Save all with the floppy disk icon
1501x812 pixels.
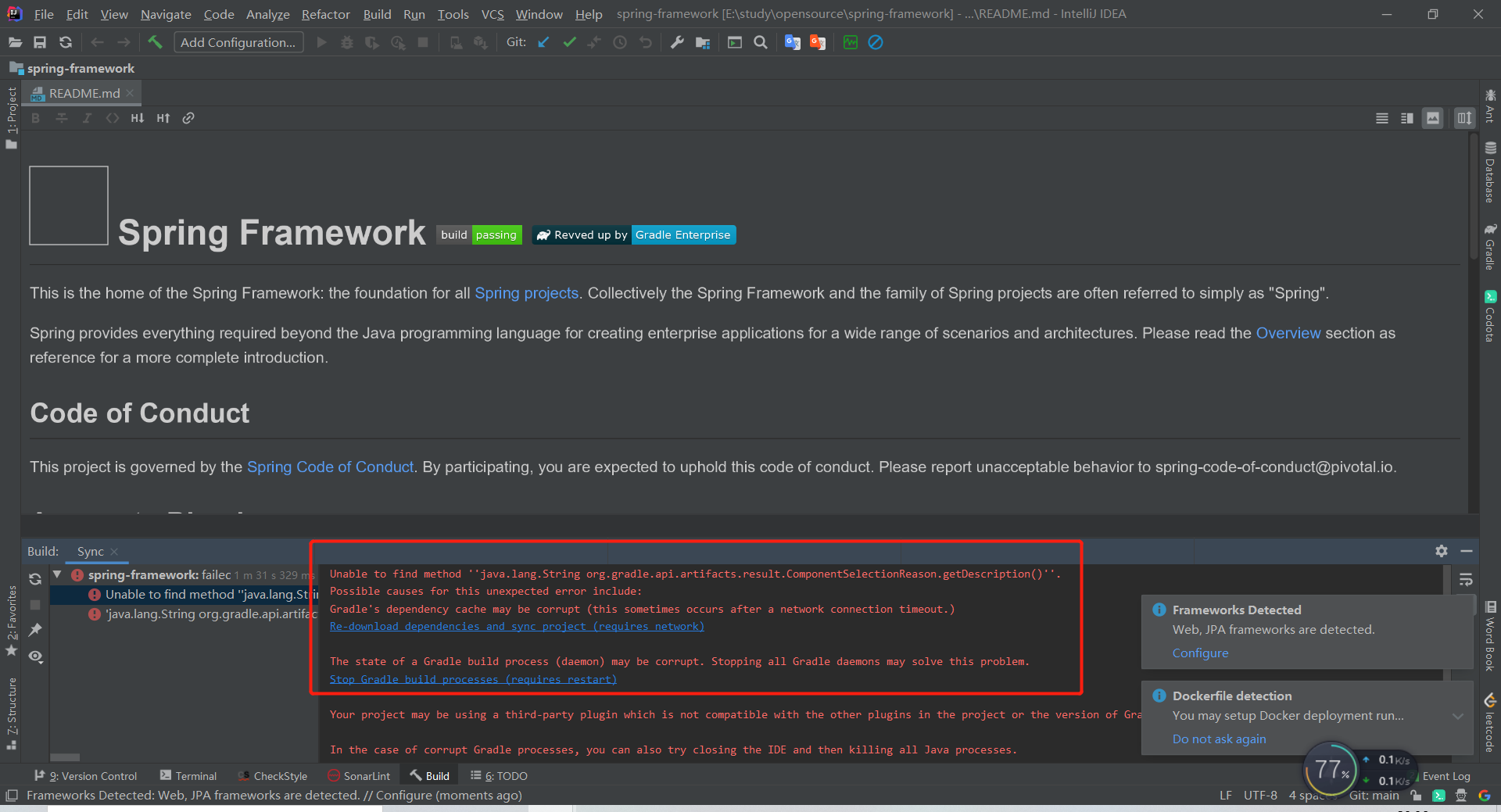pos(40,42)
